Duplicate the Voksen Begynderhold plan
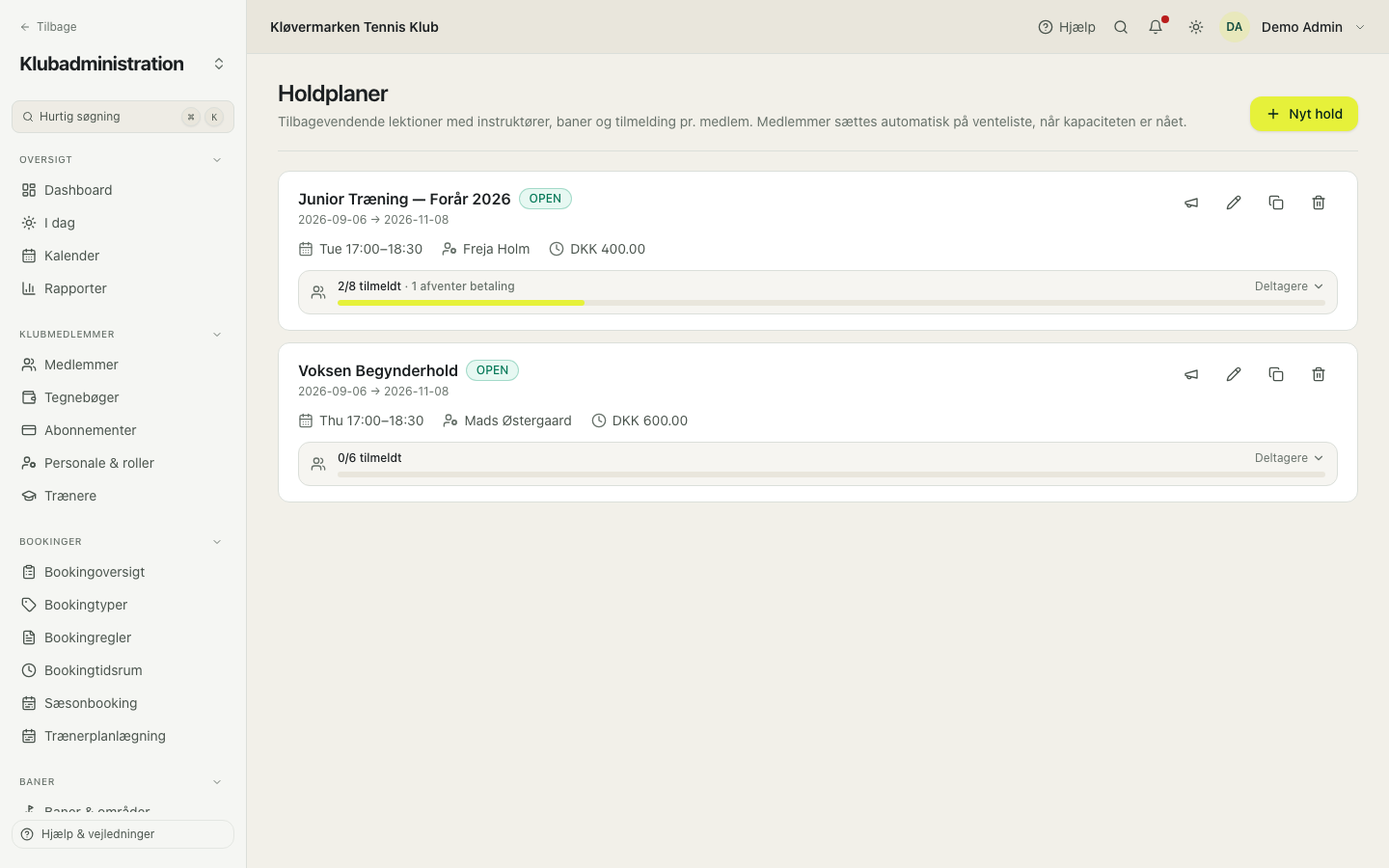The height and width of the screenshot is (868, 1389). click(x=1276, y=374)
